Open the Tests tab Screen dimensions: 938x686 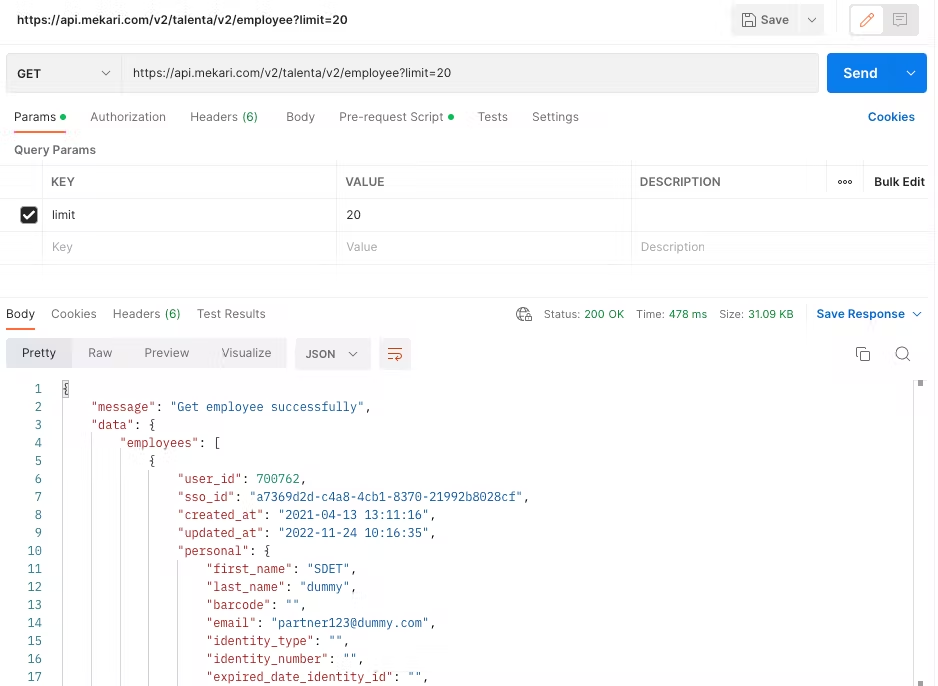click(492, 117)
